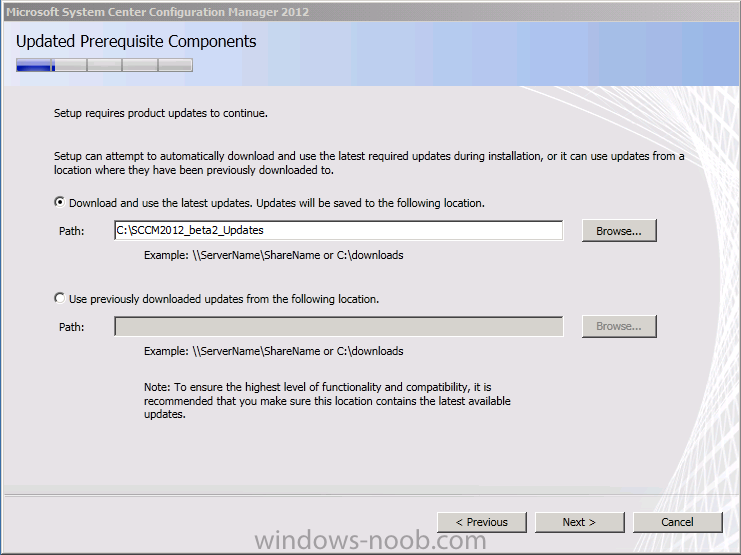
Task: Click the text 'Setup requires product updates to continue.'
Action: pos(161,113)
